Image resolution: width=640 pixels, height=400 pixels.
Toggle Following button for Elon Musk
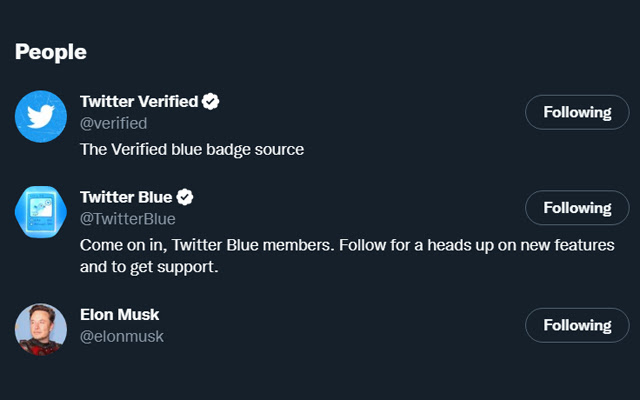pos(577,325)
